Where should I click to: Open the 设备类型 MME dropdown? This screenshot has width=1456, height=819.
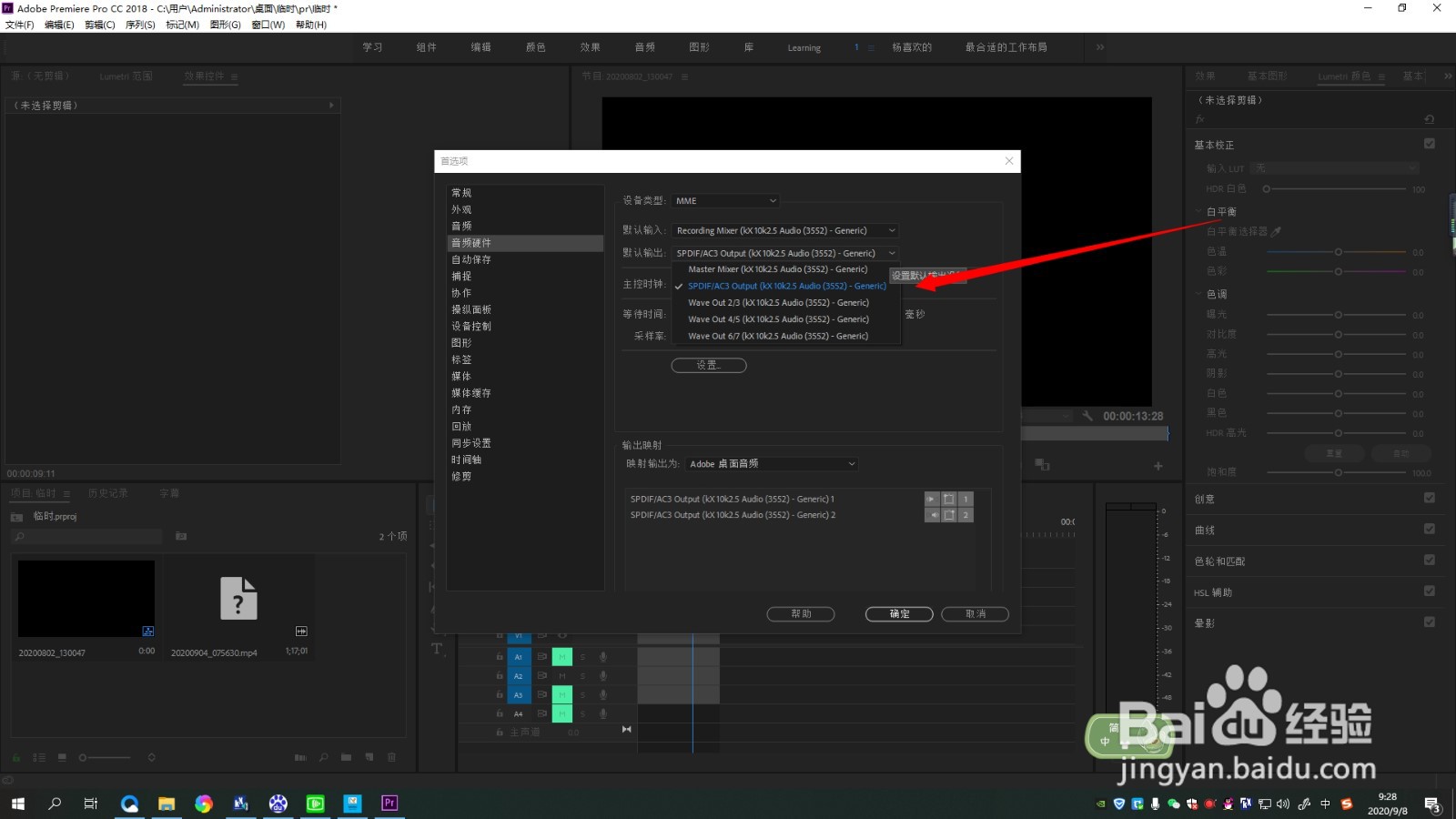[726, 201]
